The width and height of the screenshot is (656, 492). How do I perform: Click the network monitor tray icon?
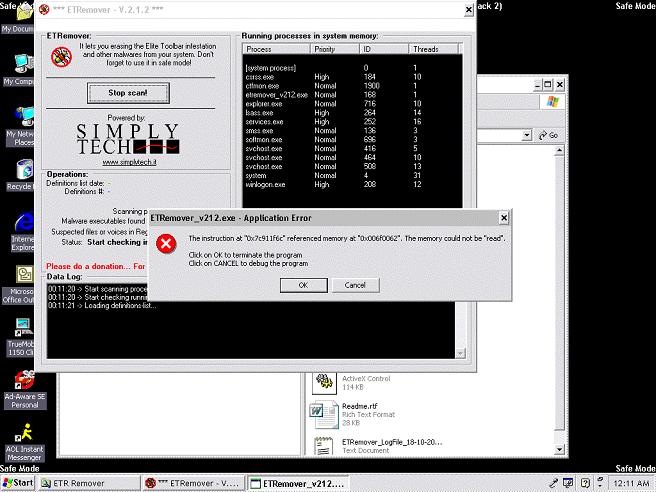(x=568, y=483)
